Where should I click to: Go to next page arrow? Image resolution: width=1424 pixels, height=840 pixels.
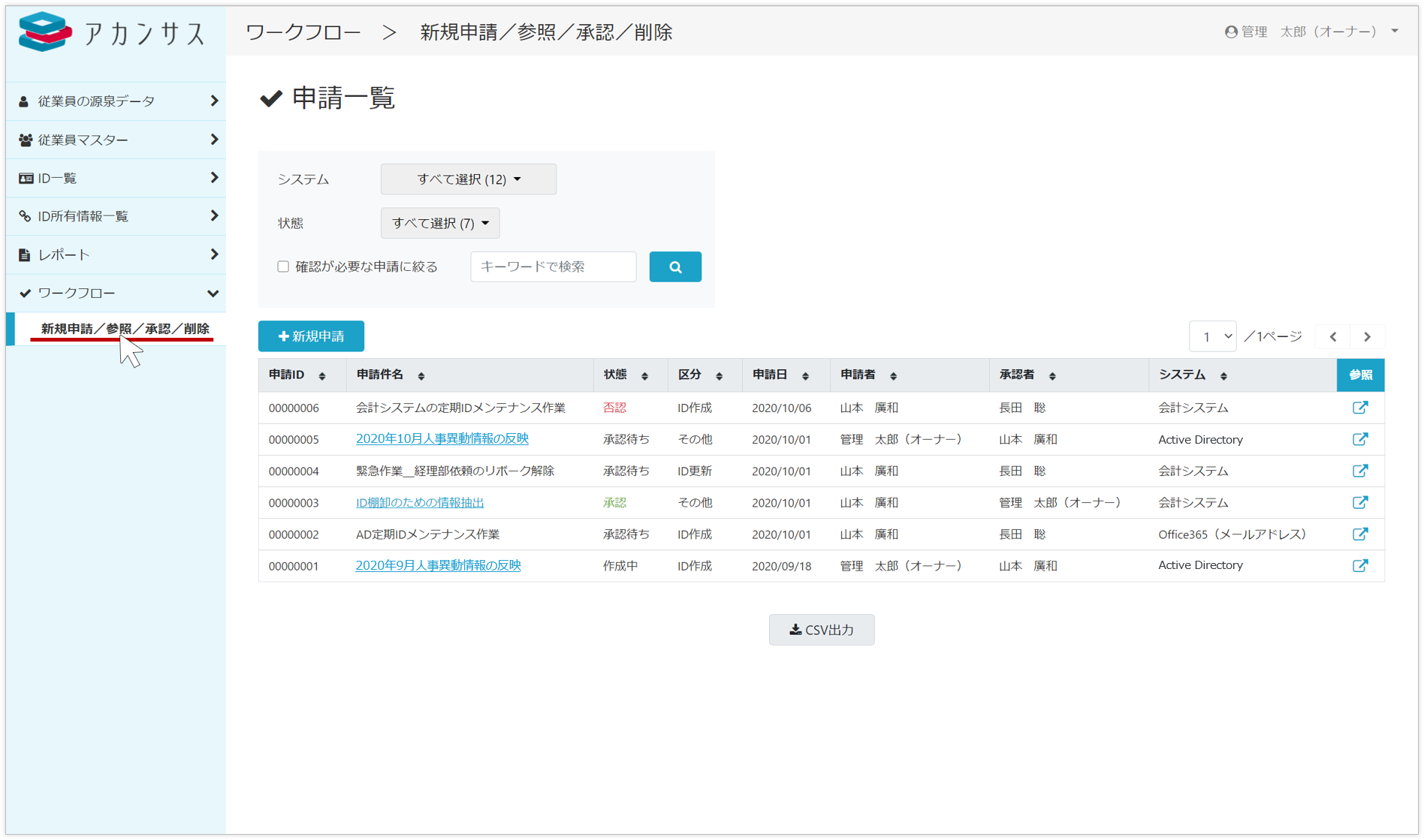pyautogui.click(x=1367, y=337)
